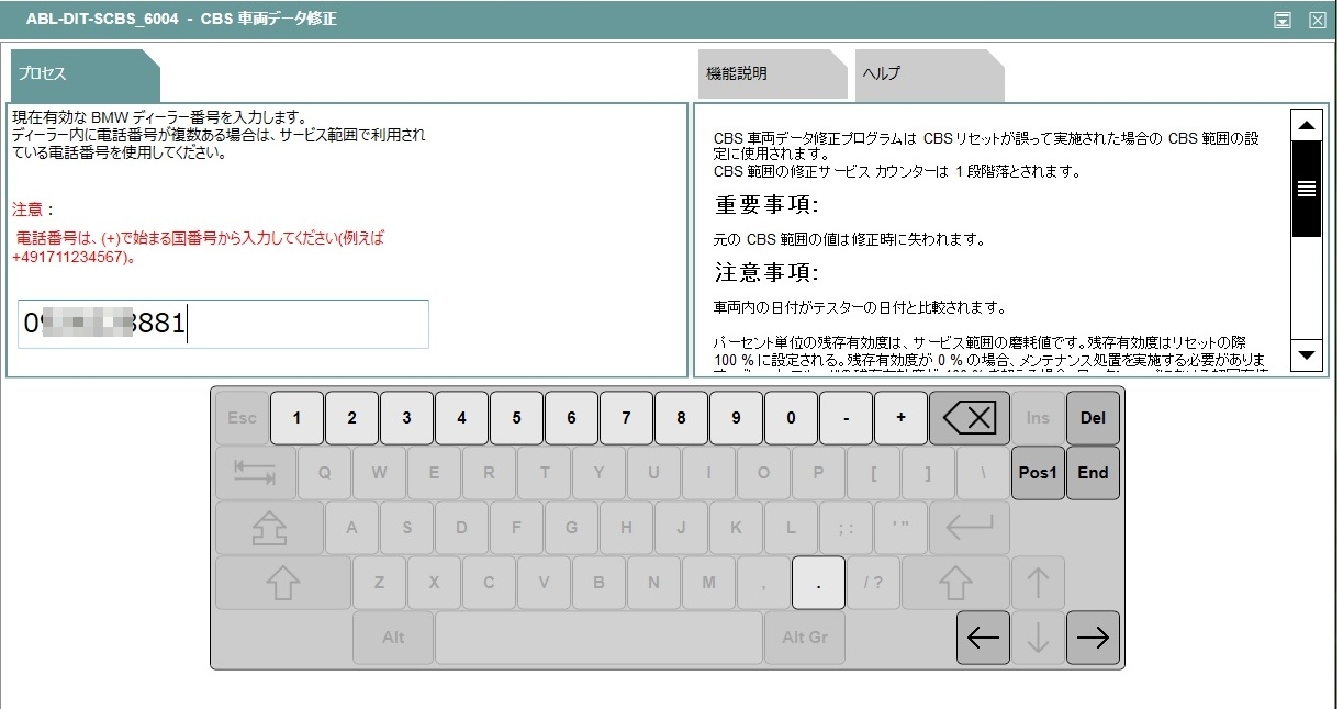Click the red 注意 label
Screen dimensions: 1337x709
point(32,210)
